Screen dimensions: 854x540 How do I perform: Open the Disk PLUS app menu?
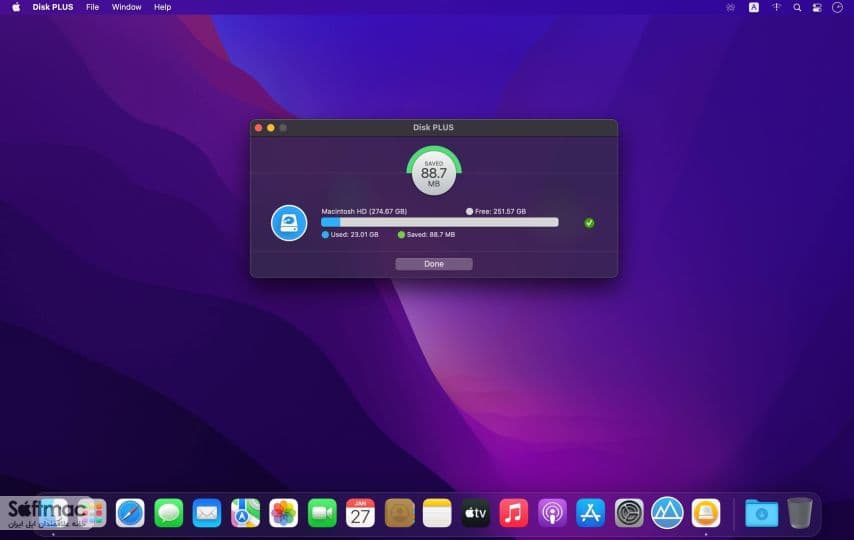pos(53,7)
